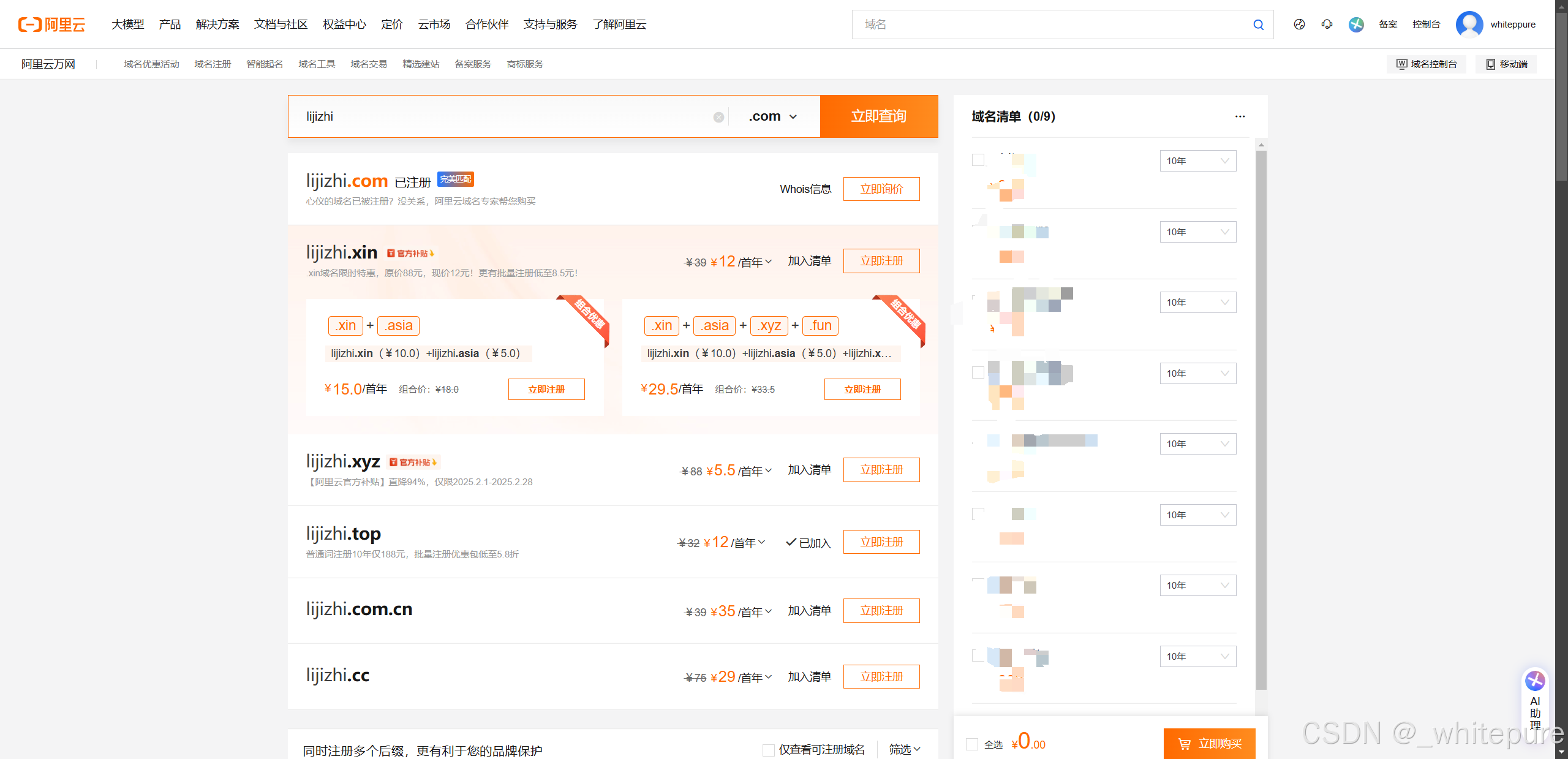Open the globe language icon
The width and height of the screenshot is (1568, 759).
(1299, 25)
